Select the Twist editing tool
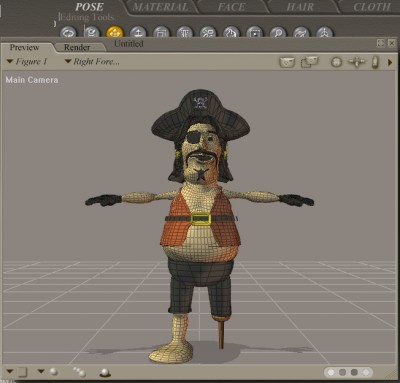Viewport: 400px width, 383px height. pos(91,33)
